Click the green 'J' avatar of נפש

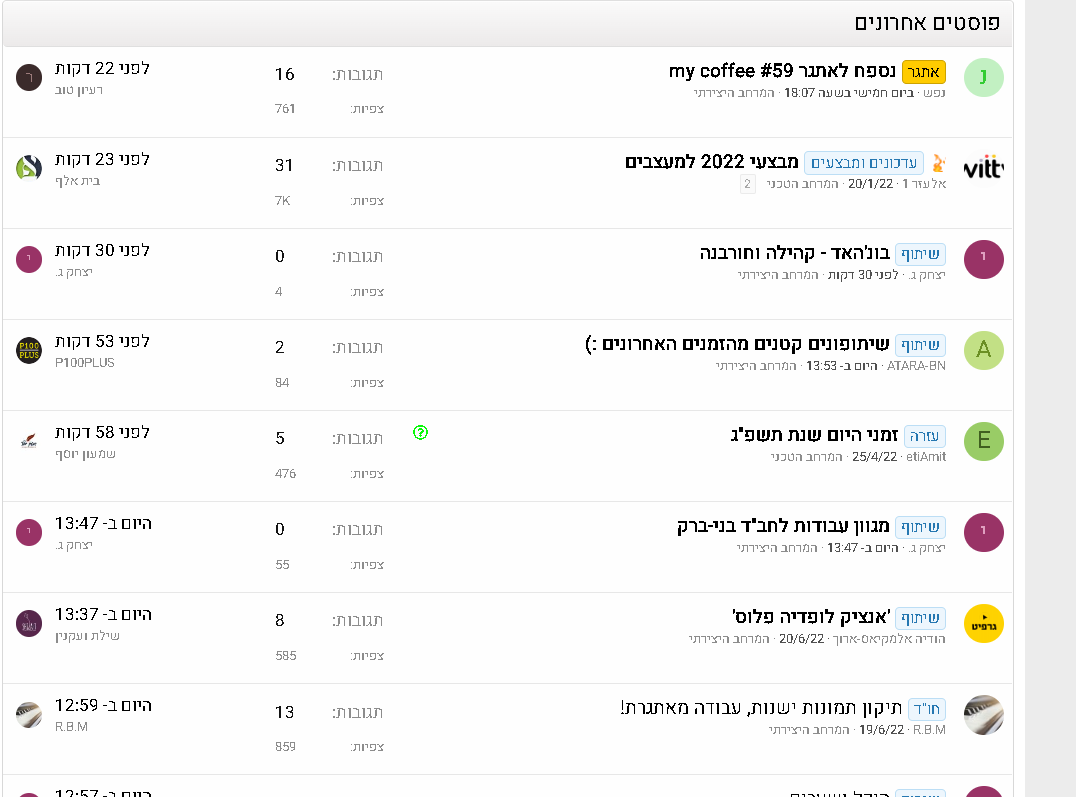tap(983, 77)
